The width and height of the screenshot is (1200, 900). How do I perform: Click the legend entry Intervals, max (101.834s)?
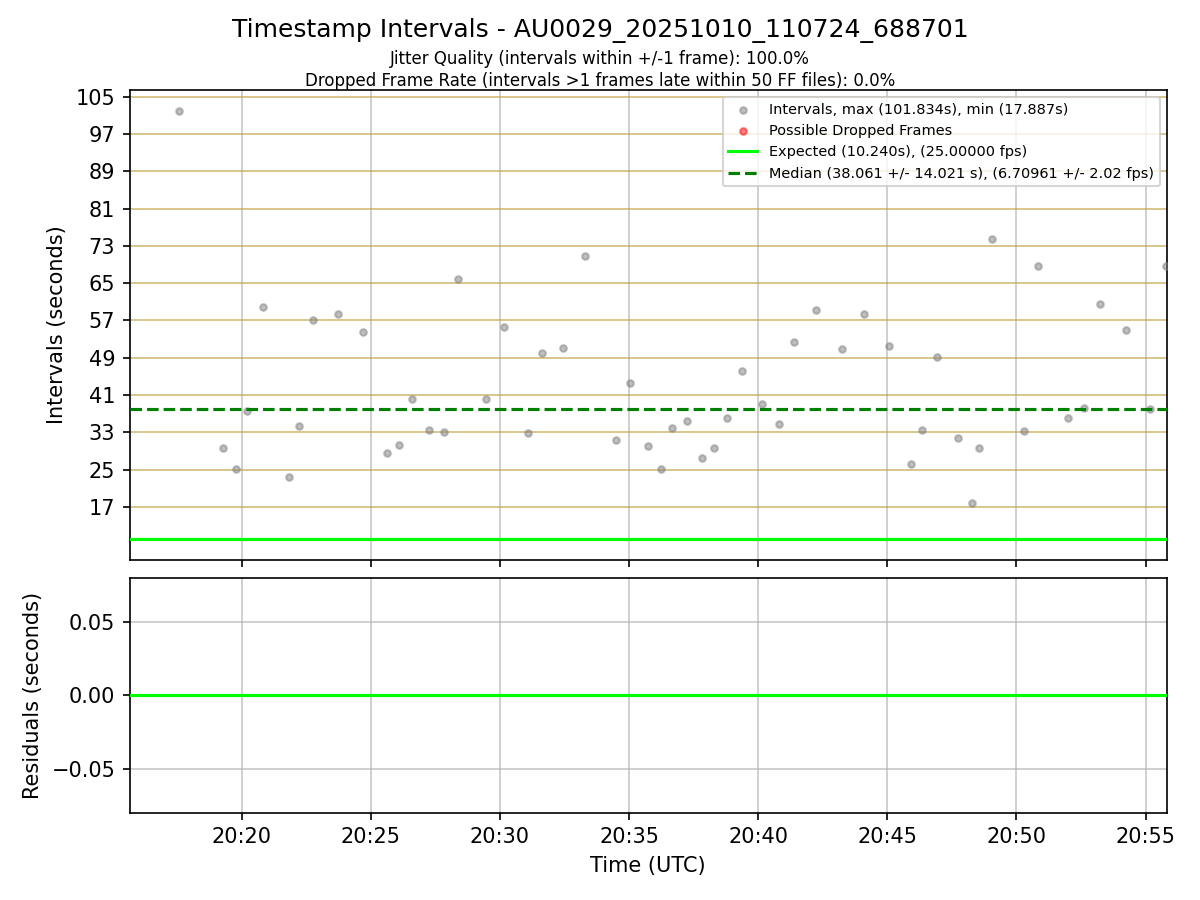(x=918, y=109)
